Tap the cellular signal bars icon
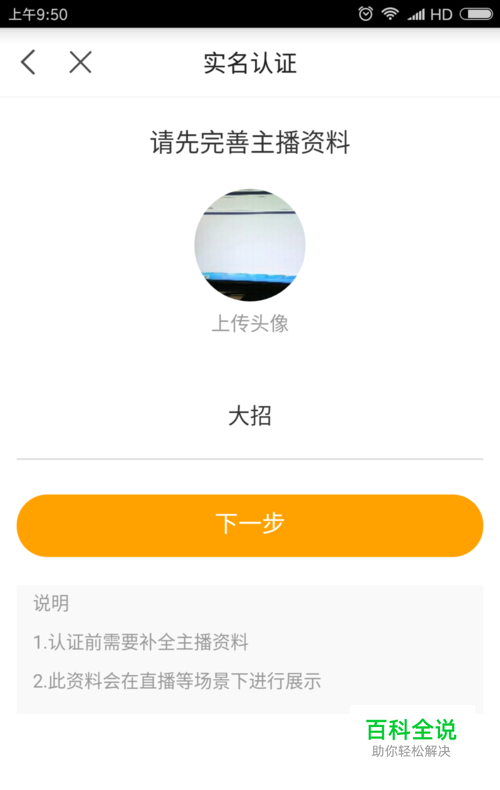 (416, 15)
